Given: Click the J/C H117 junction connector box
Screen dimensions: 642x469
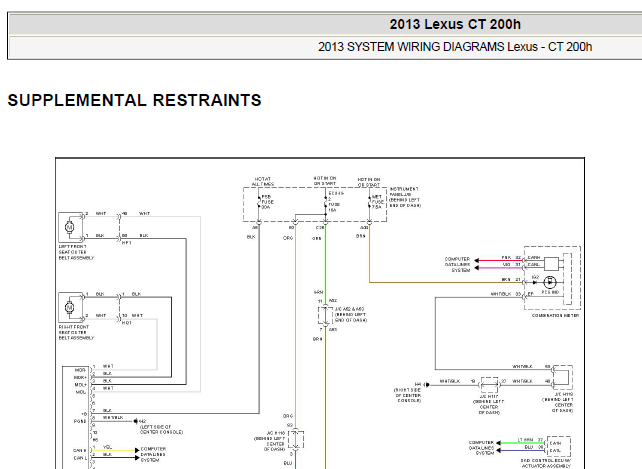Looking at the screenshot, I should (x=489, y=385).
